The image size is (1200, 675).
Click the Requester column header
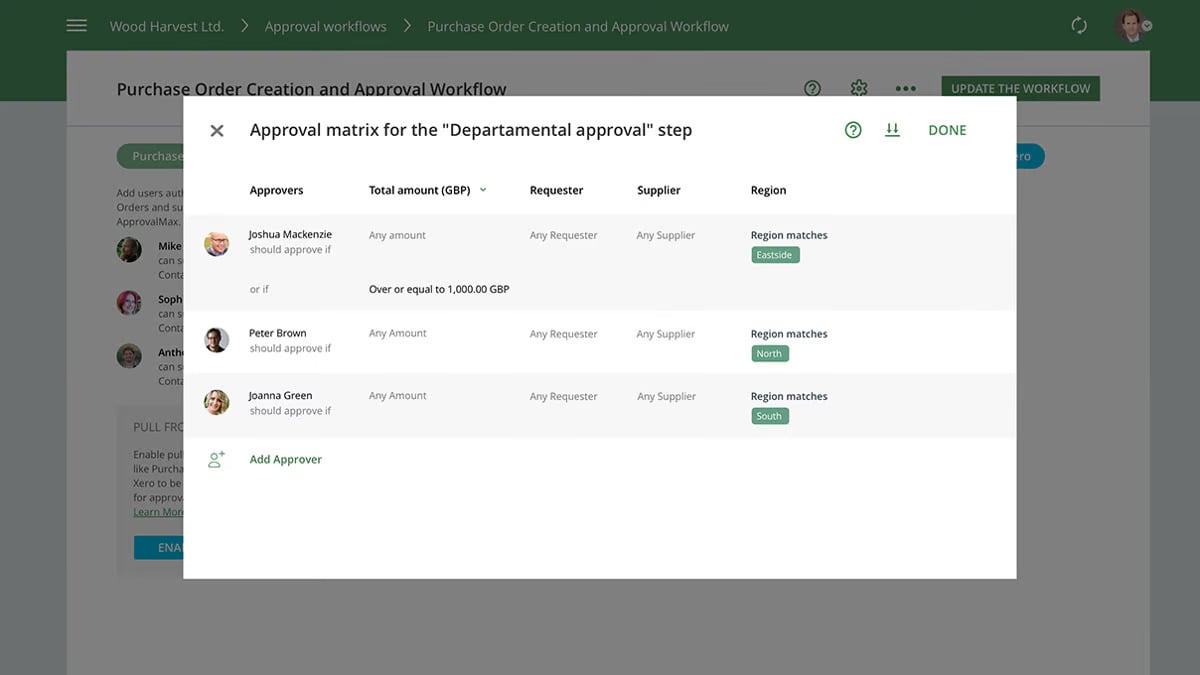click(x=556, y=190)
